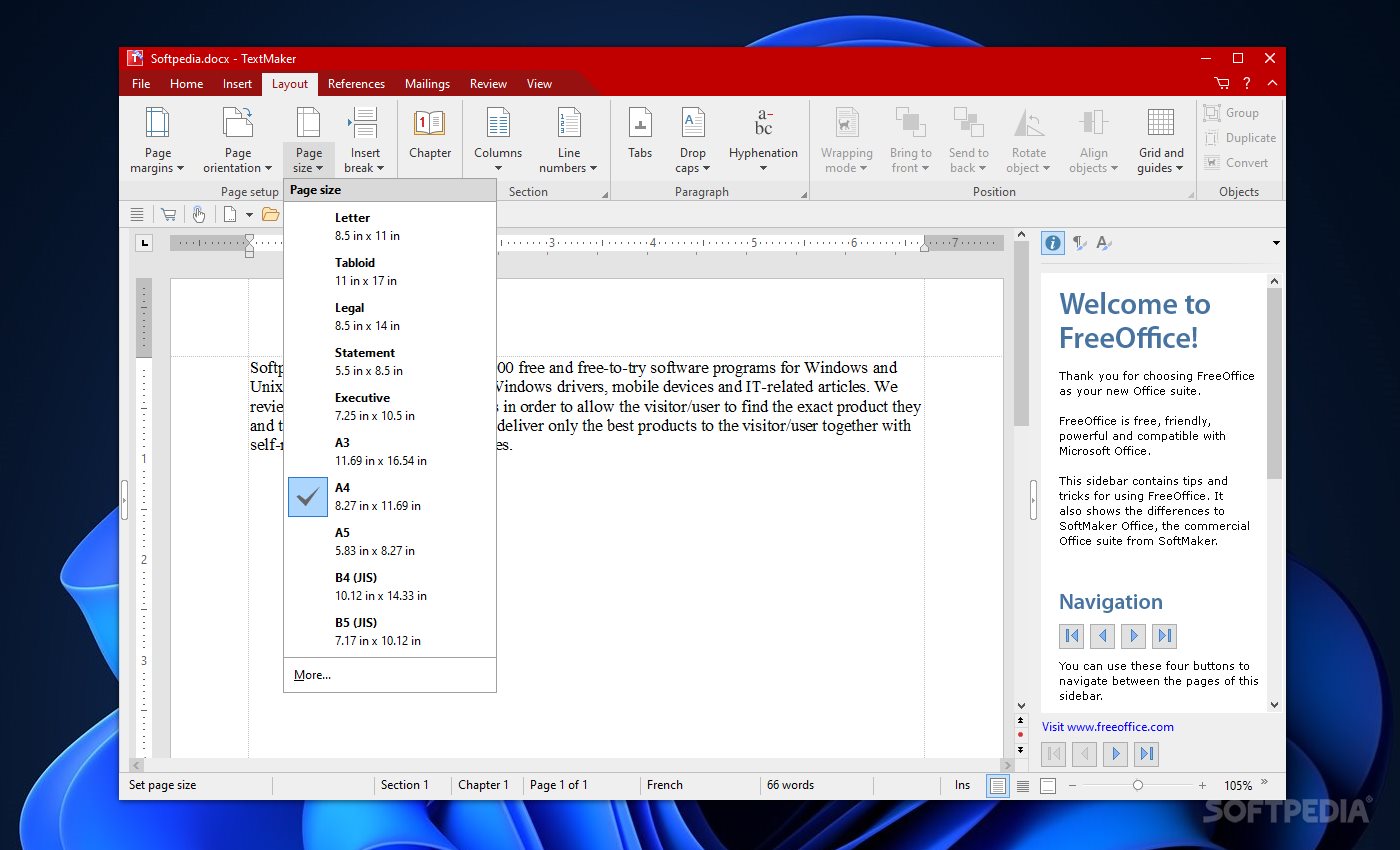The width and height of the screenshot is (1400, 850).
Task: Switch to the Home tab
Action: [187, 84]
